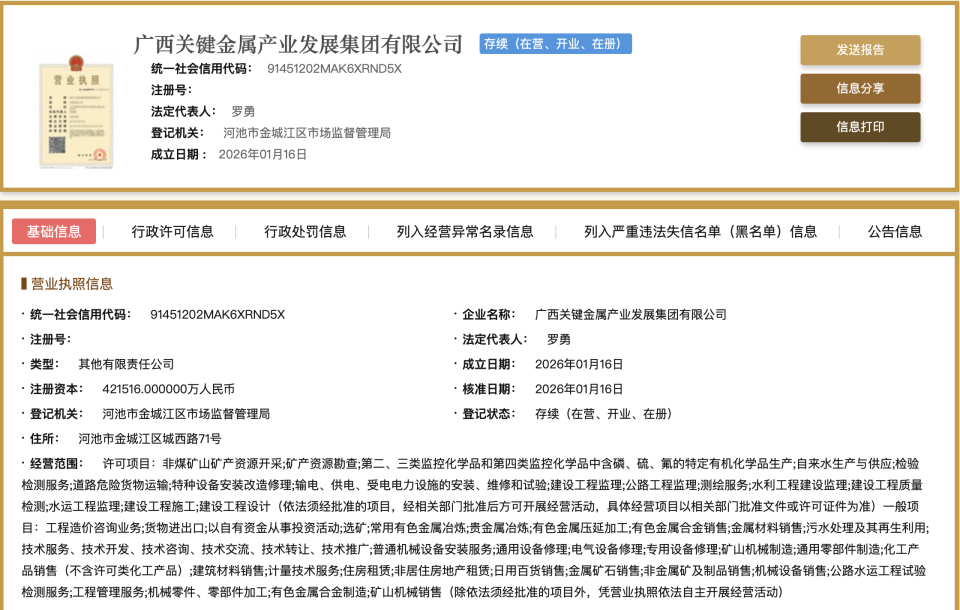Screen dimensions: 960x610
Task: Open the 列入经营异常名录信息 tab
Action: point(465,232)
